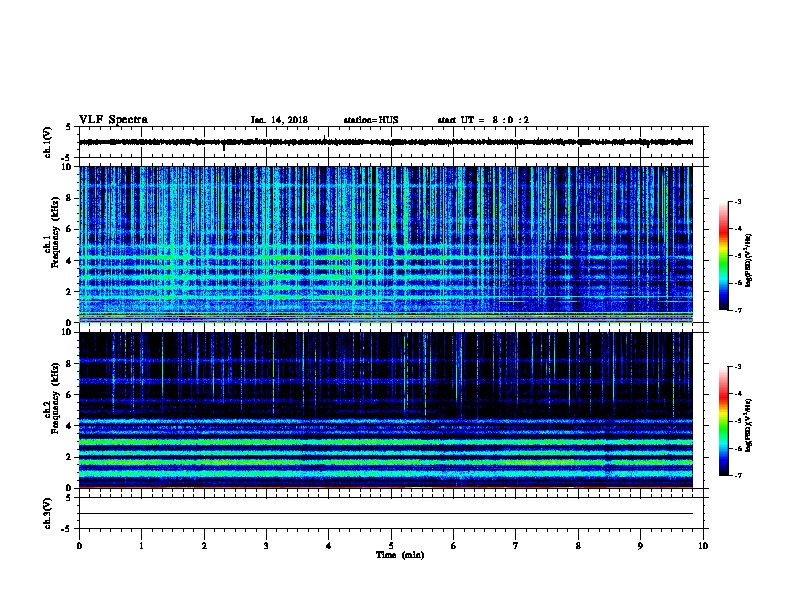Click time axis tick label "1"
The width and height of the screenshot is (792, 612).
(141, 546)
